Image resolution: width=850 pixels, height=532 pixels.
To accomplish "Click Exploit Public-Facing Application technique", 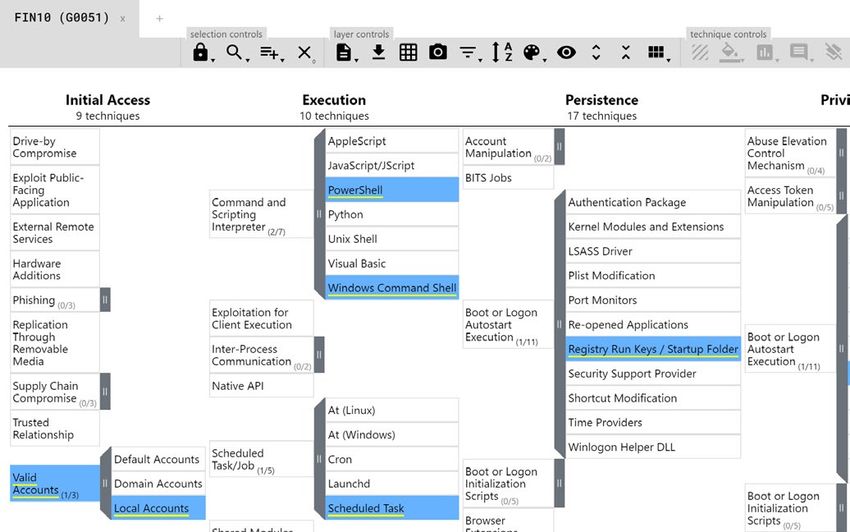I will tap(55, 190).
